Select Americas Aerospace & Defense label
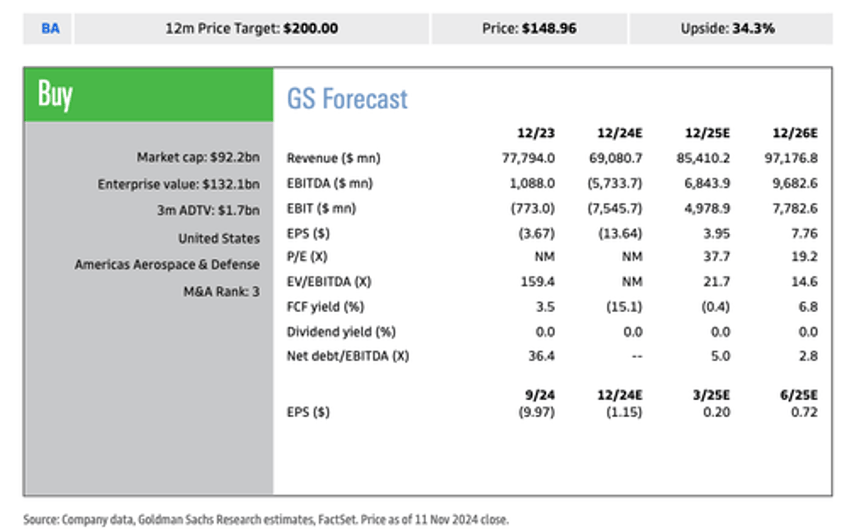This screenshot has height=532, width=848. (x=167, y=264)
